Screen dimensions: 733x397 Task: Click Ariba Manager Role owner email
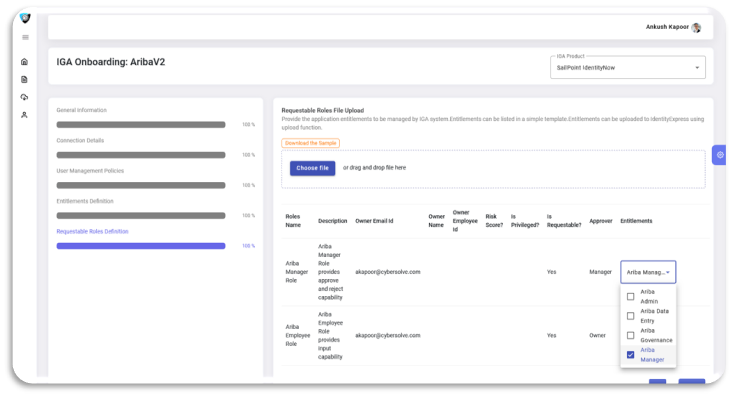(388, 272)
